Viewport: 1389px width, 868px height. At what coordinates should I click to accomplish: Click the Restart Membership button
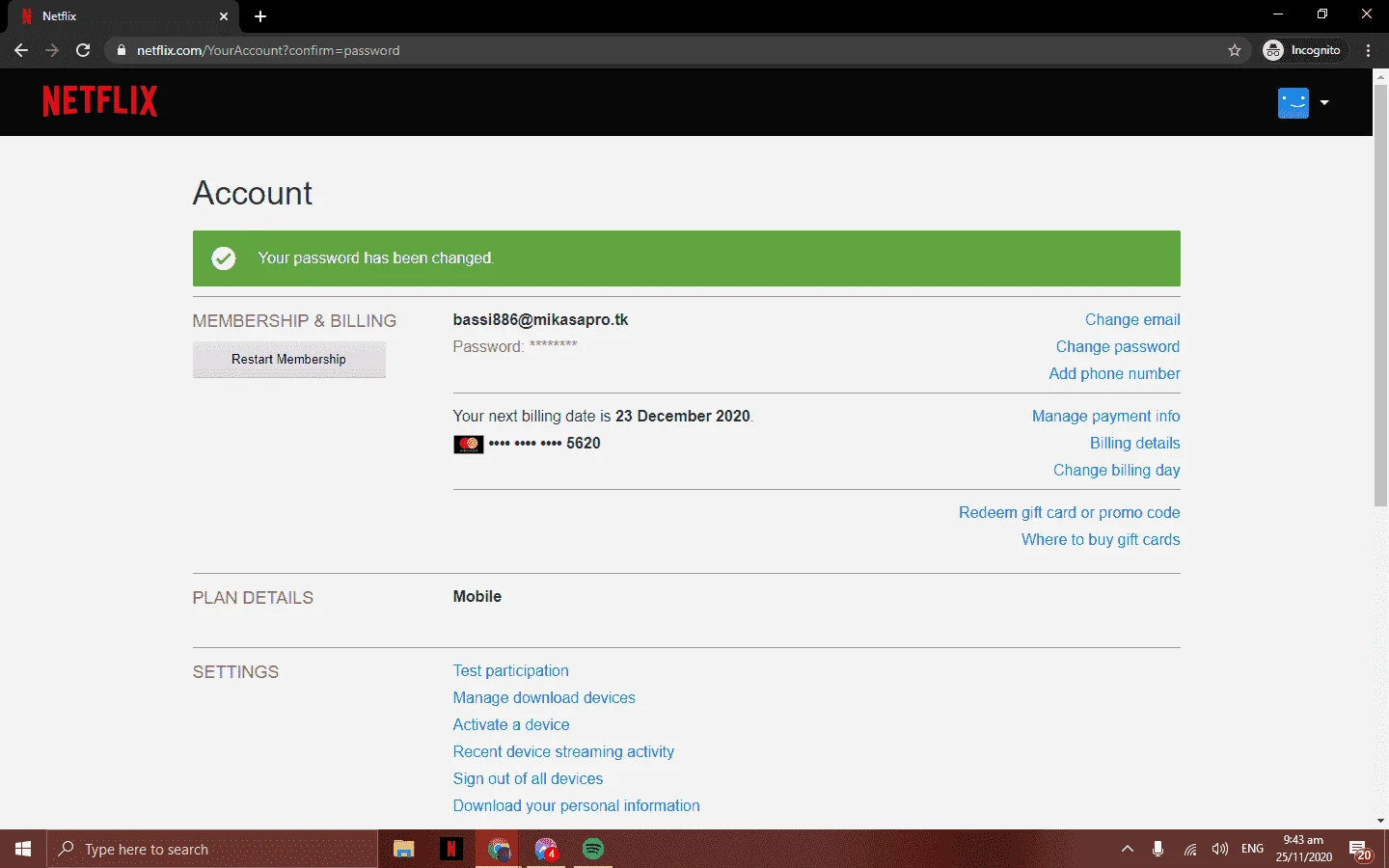288,359
